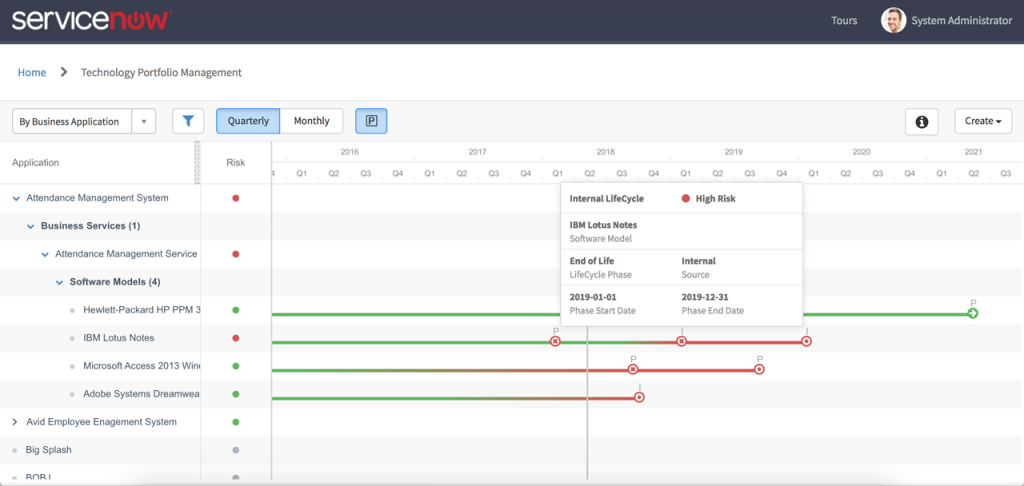Click the column resize handle beside Application header
The width and height of the screenshot is (1024, 486).
pos(197,163)
